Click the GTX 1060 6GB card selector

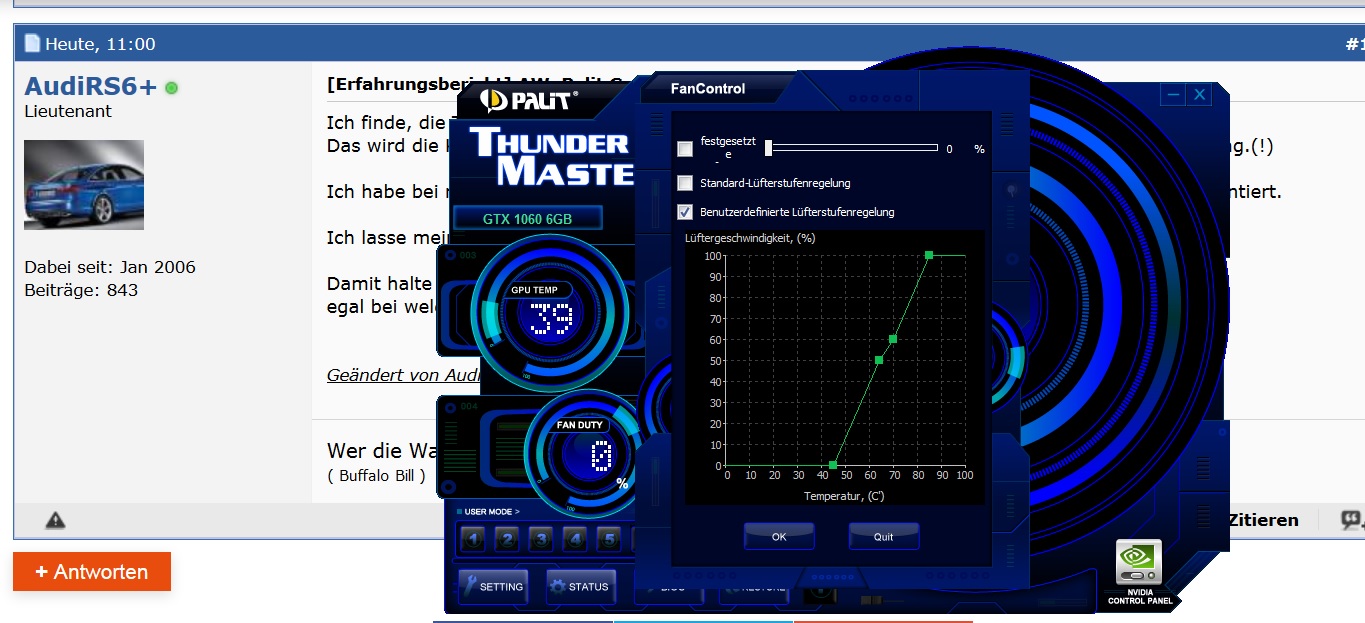tap(528, 219)
